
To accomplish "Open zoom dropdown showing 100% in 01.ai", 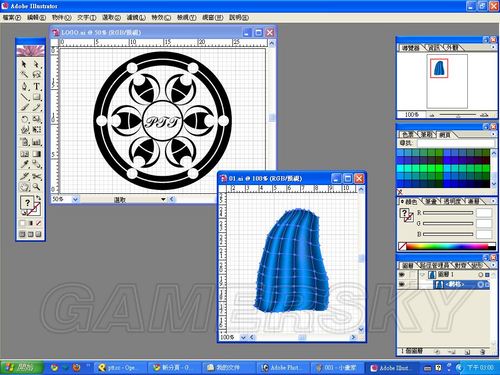I will [x=243, y=337].
